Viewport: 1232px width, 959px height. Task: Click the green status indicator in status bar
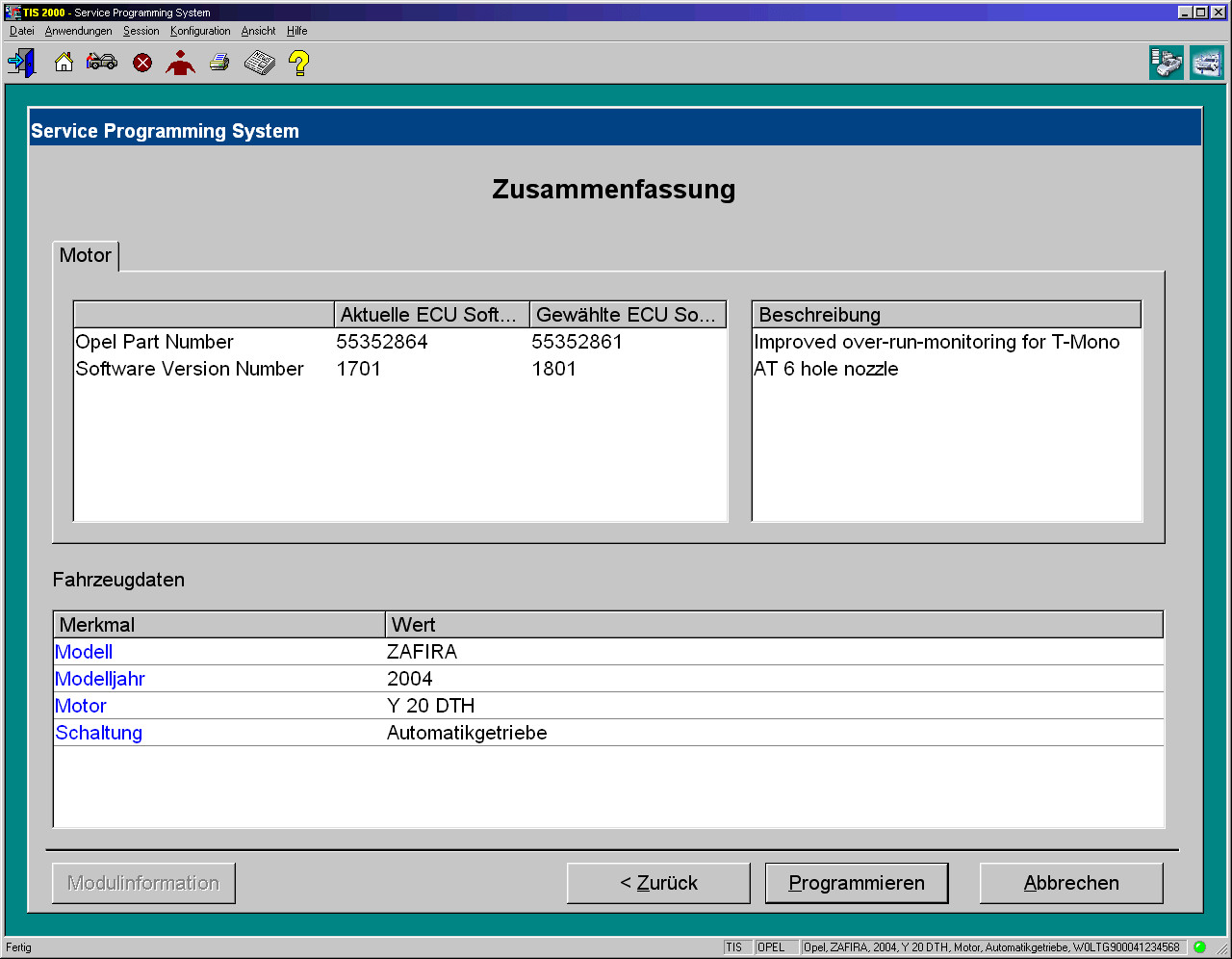pyautogui.click(x=1199, y=947)
